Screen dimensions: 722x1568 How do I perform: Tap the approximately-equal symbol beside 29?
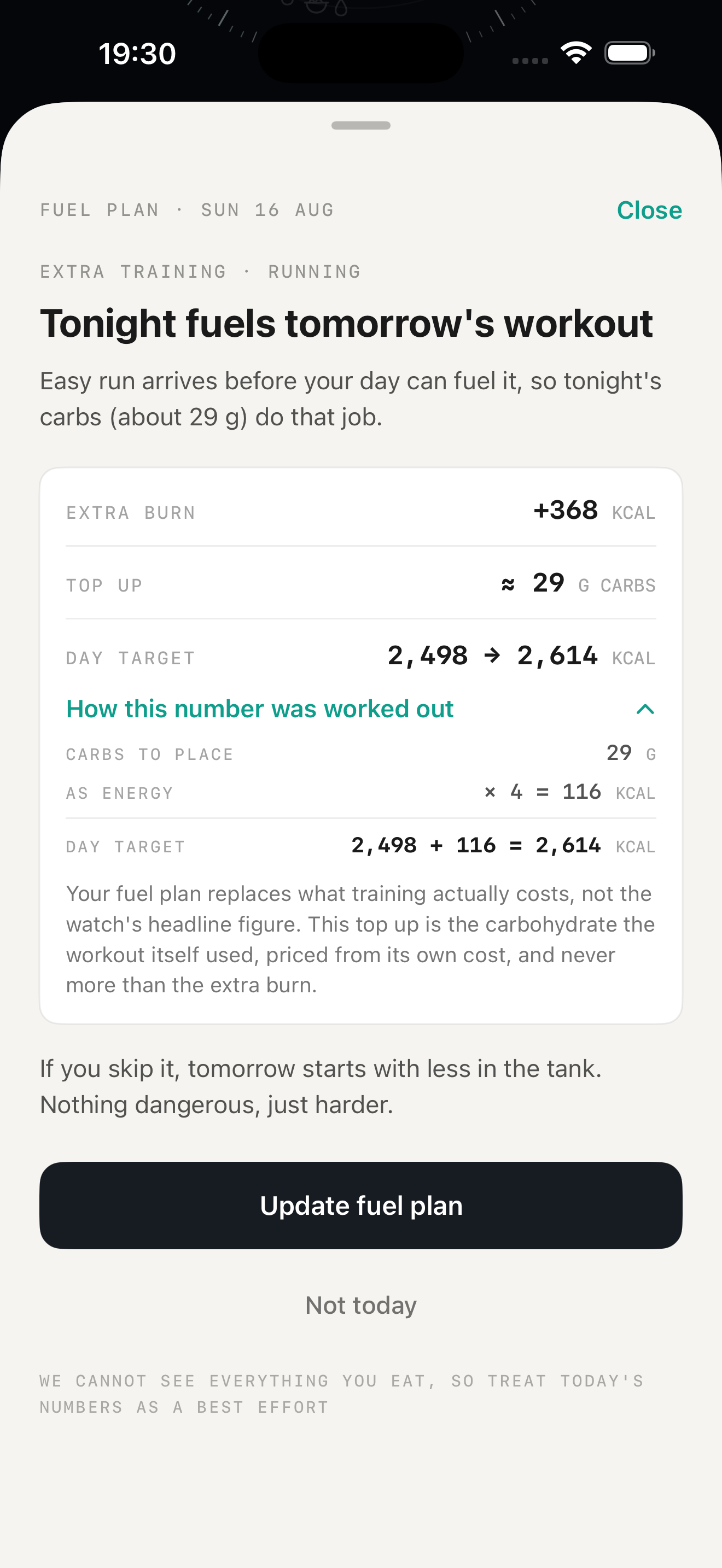508,585
